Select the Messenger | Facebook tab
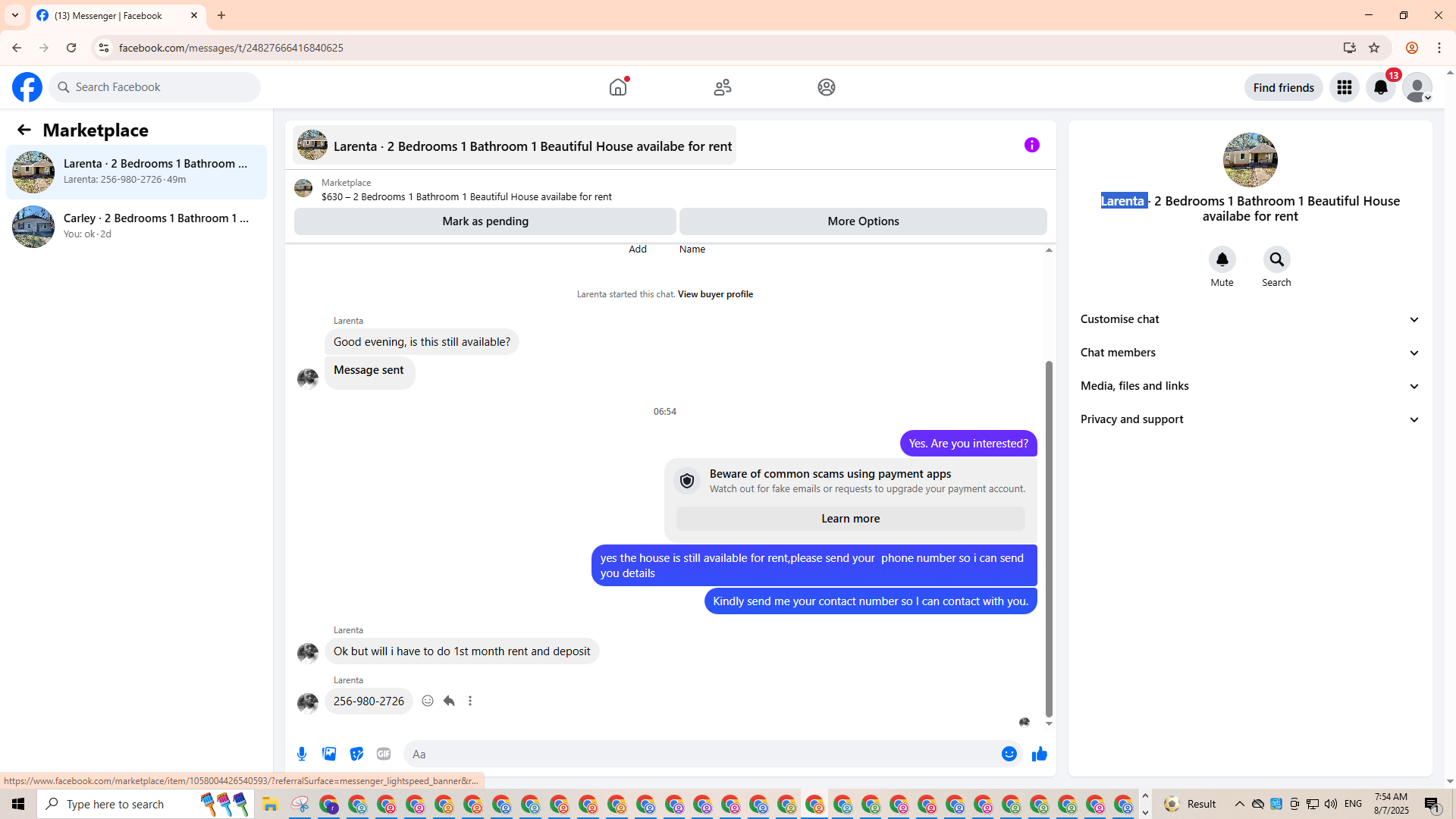This screenshot has width=1456, height=819. (118, 15)
